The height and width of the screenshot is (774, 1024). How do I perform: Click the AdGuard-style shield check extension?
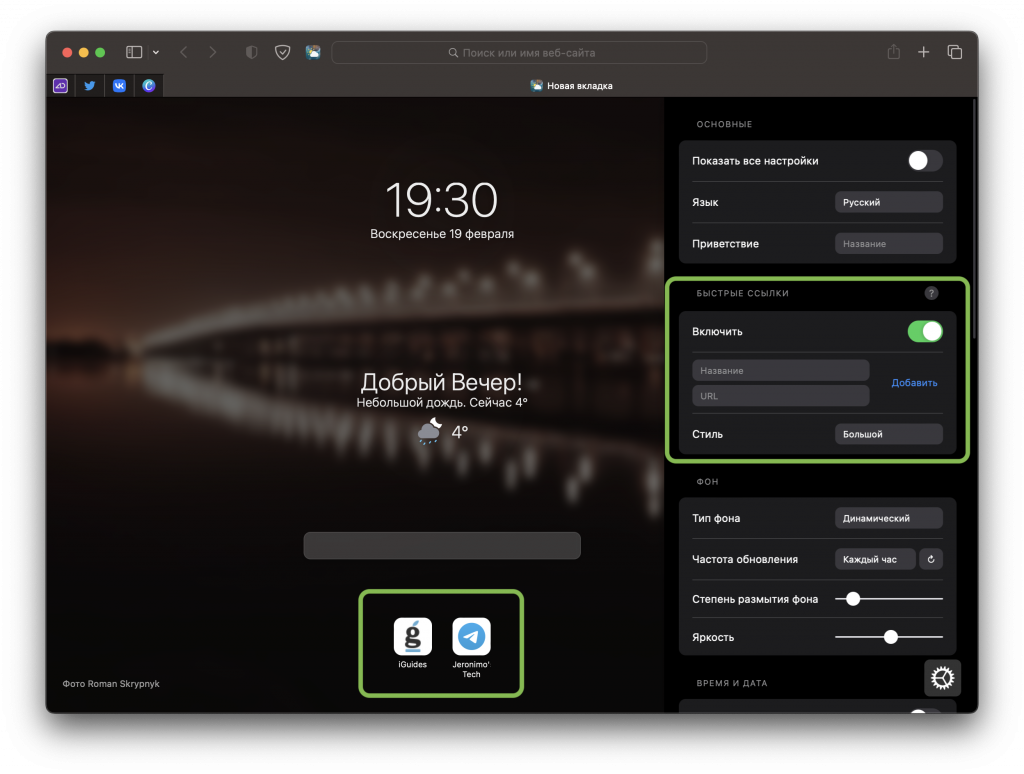click(x=282, y=52)
